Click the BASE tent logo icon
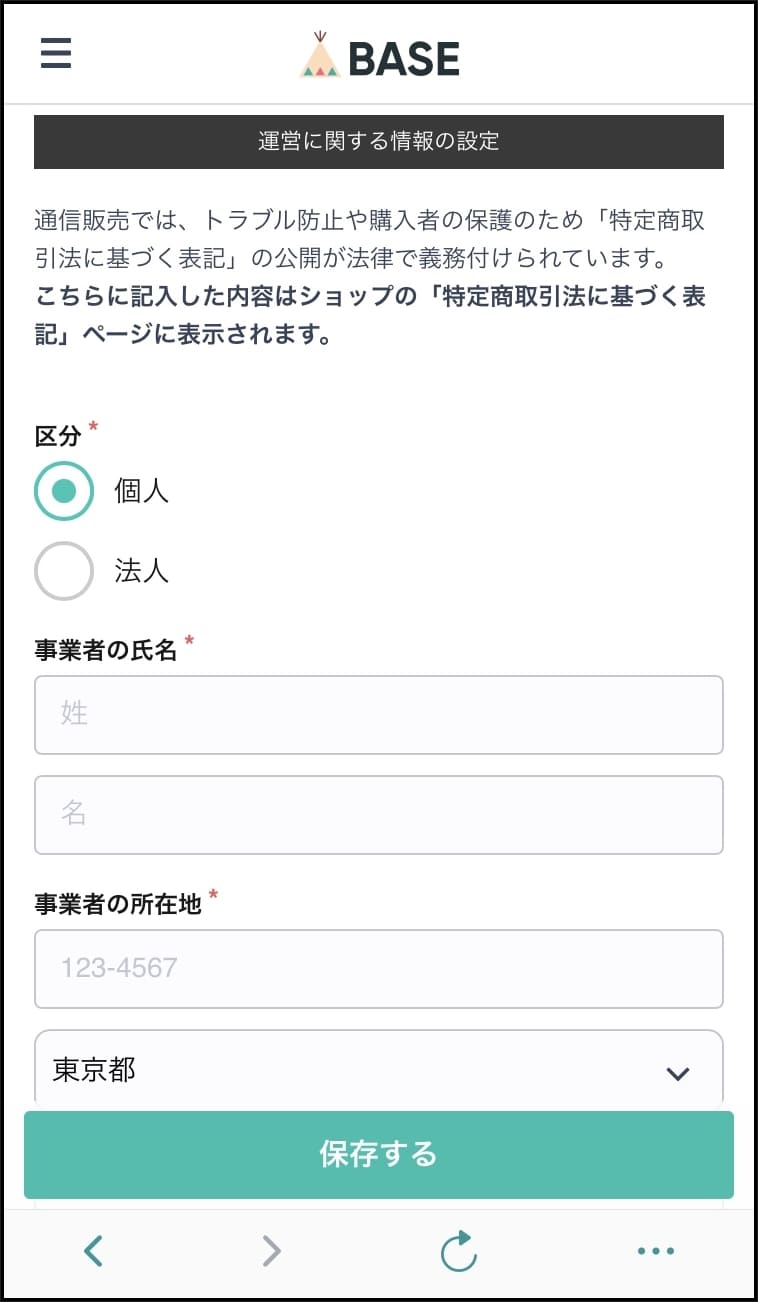The image size is (758, 1302). (x=320, y=56)
